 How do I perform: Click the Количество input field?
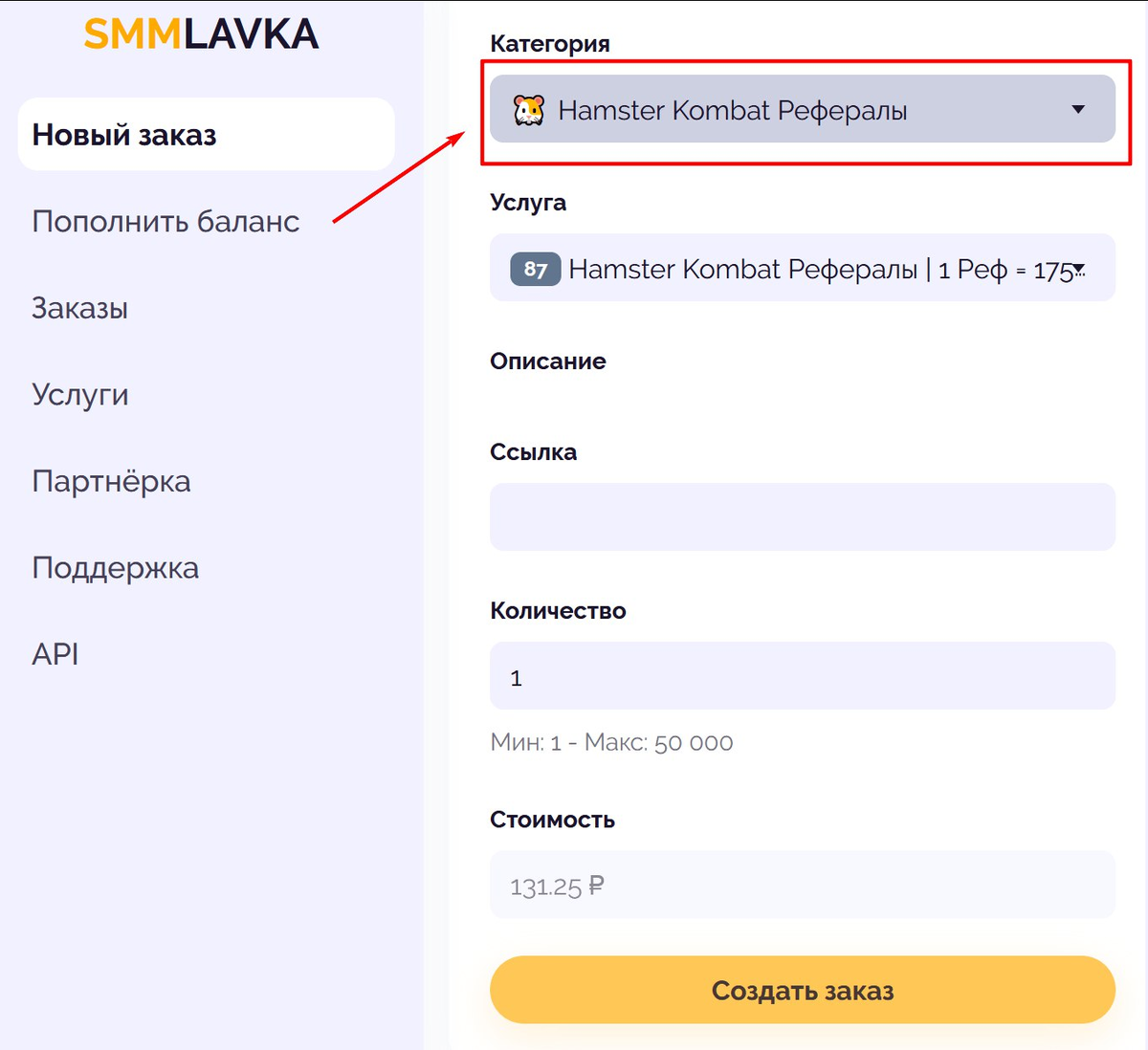803,676
